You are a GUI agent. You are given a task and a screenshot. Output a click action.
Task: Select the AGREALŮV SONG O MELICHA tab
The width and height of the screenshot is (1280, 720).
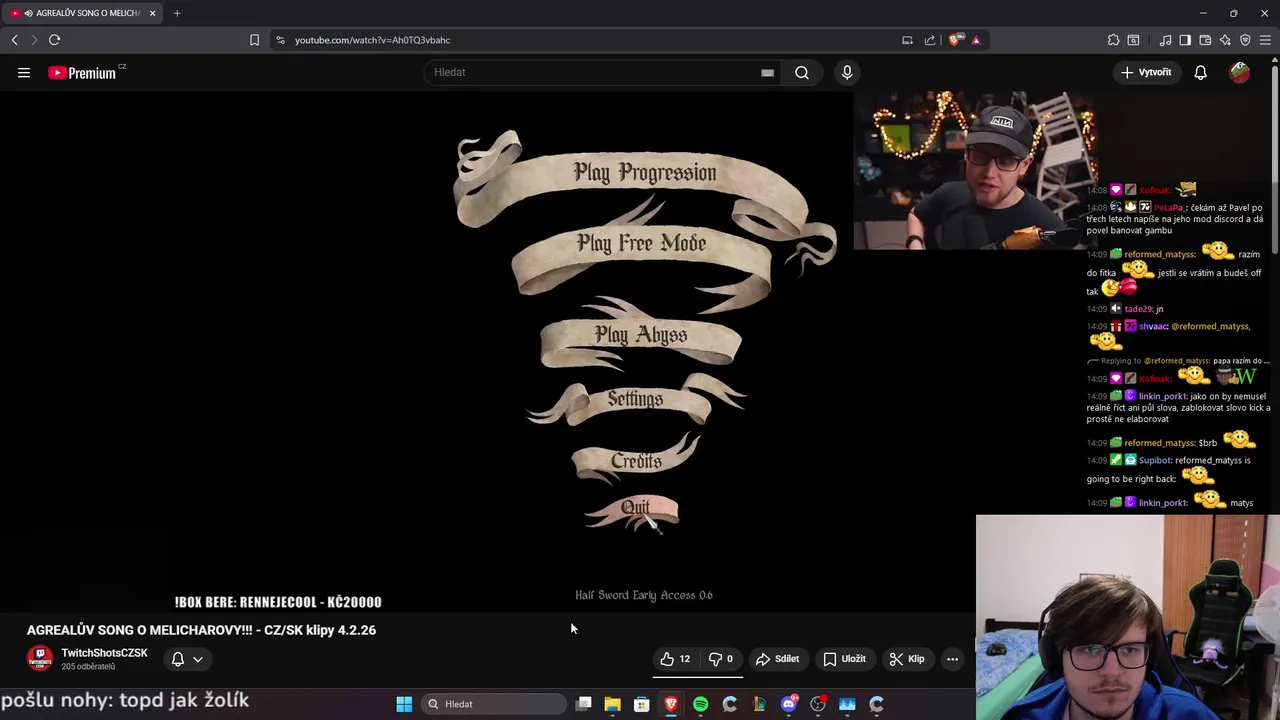[80, 13]
